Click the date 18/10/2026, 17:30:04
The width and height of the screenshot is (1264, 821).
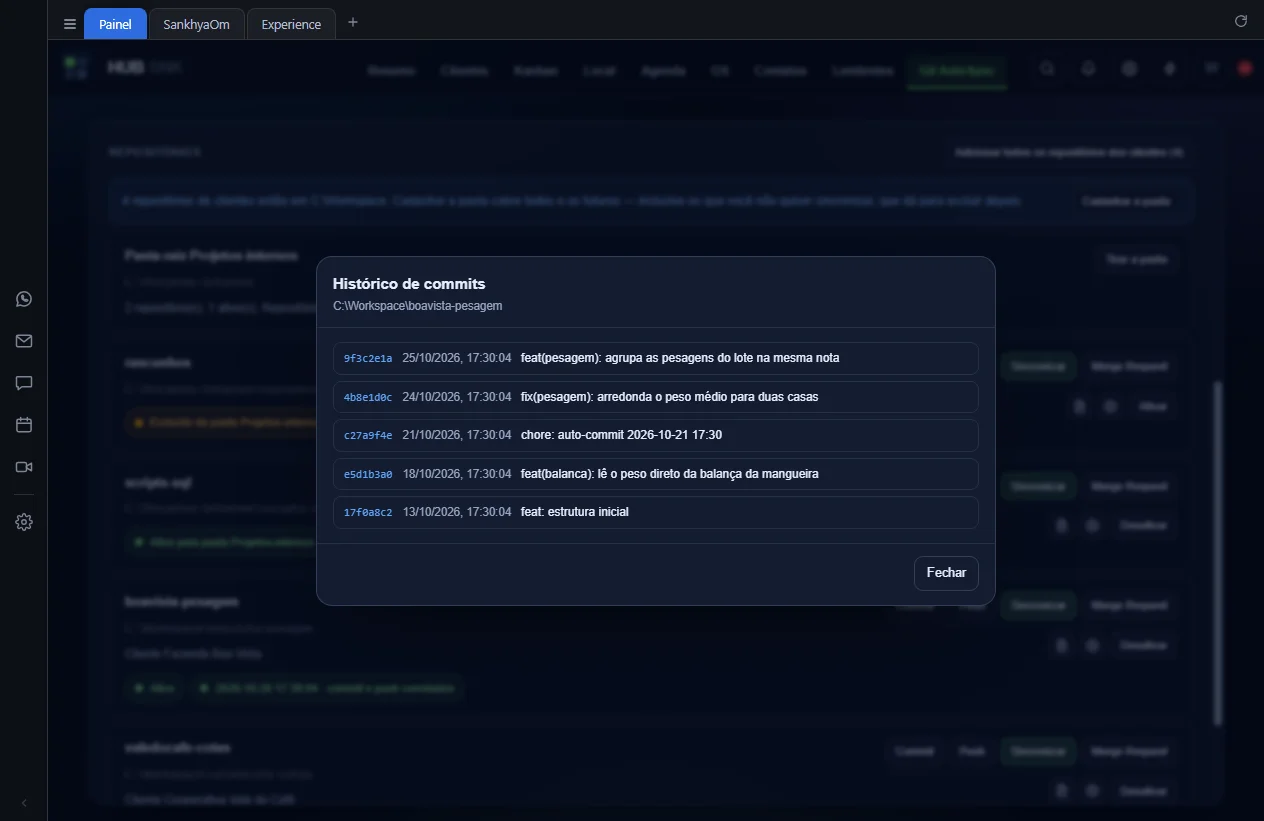click(457, 474)
